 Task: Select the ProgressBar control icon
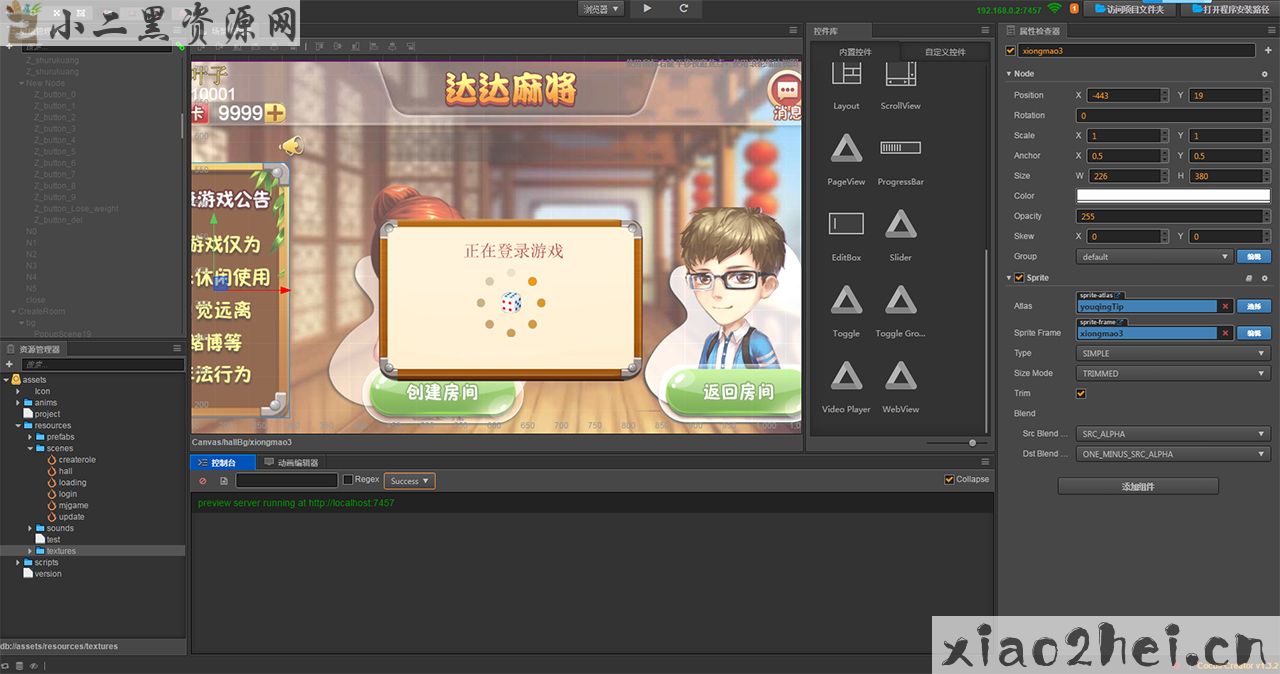[901, 148]
